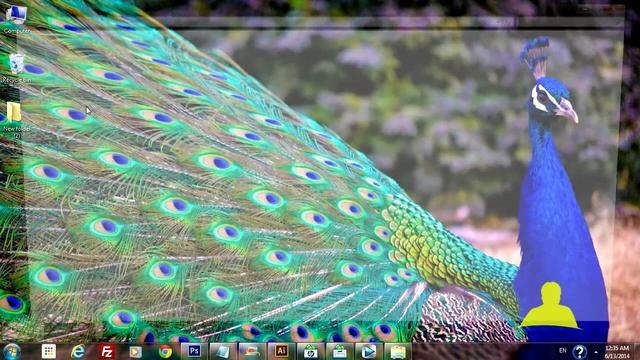This screenshot has width=640, height=360.
Task: Open the clock showing 12:35 AM
Action: click(617, 351)
